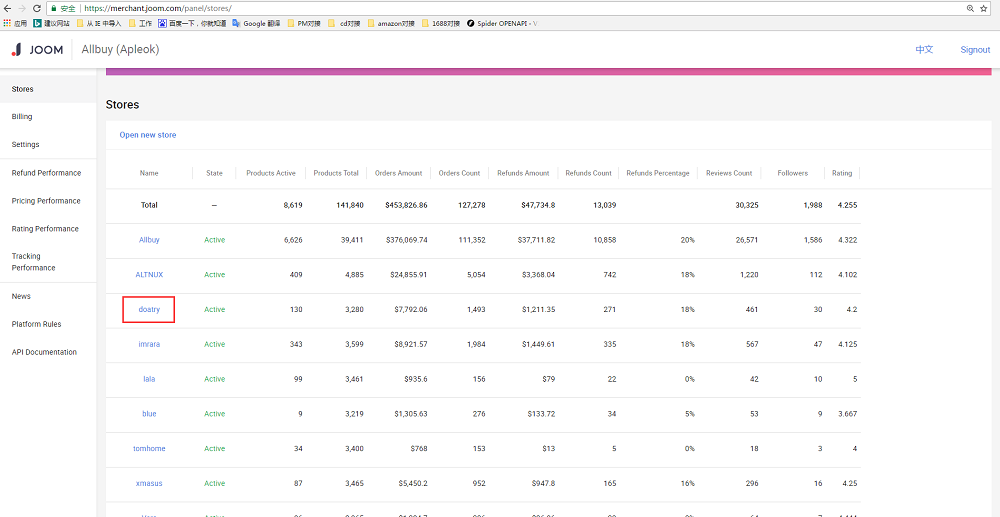Open the ALTNUX store
Viewport: 1000px width, 517px height.
point(149,274)
